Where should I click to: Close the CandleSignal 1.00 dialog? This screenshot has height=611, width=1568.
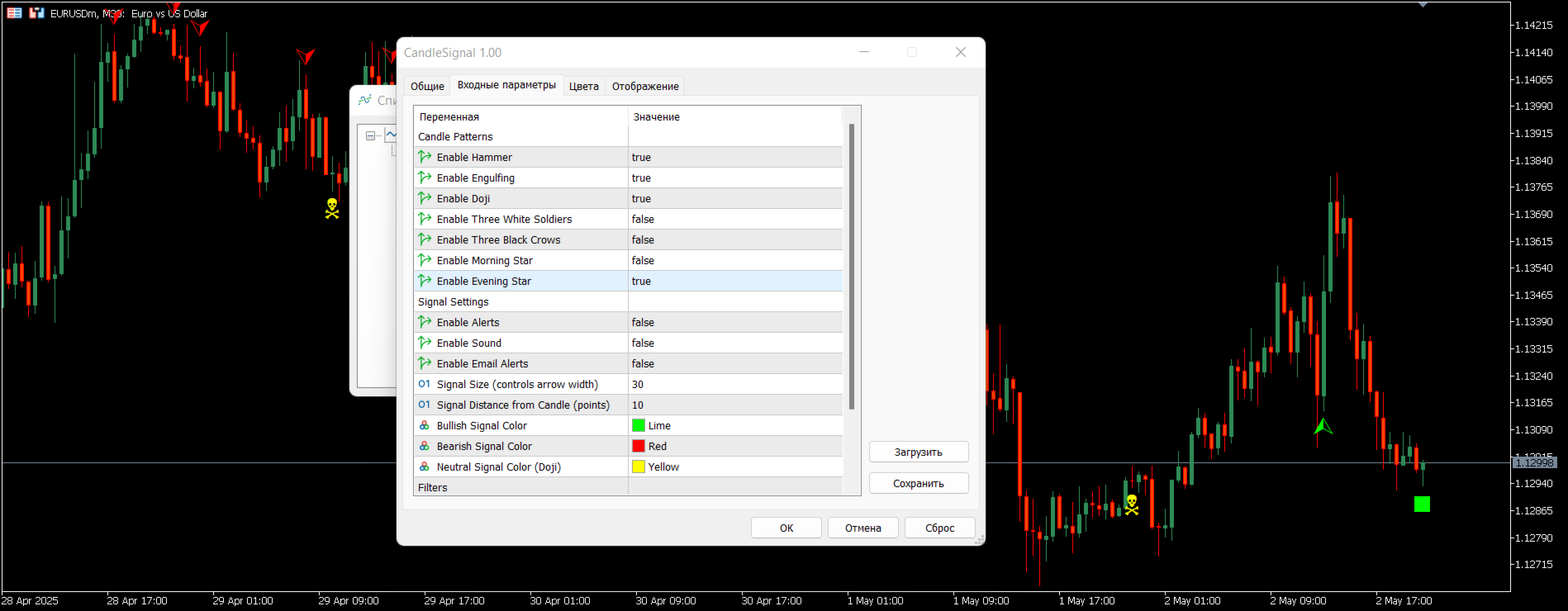(x=961, y=52)
